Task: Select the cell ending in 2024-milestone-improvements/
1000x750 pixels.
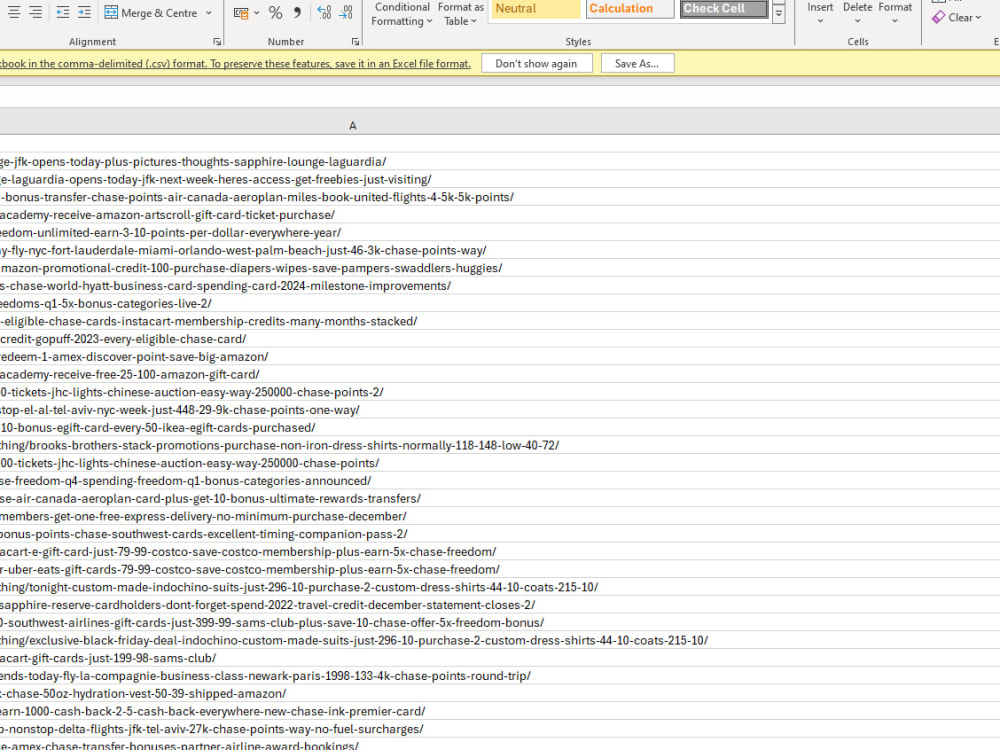Action: pyautogui.click(x=500, y=286)
